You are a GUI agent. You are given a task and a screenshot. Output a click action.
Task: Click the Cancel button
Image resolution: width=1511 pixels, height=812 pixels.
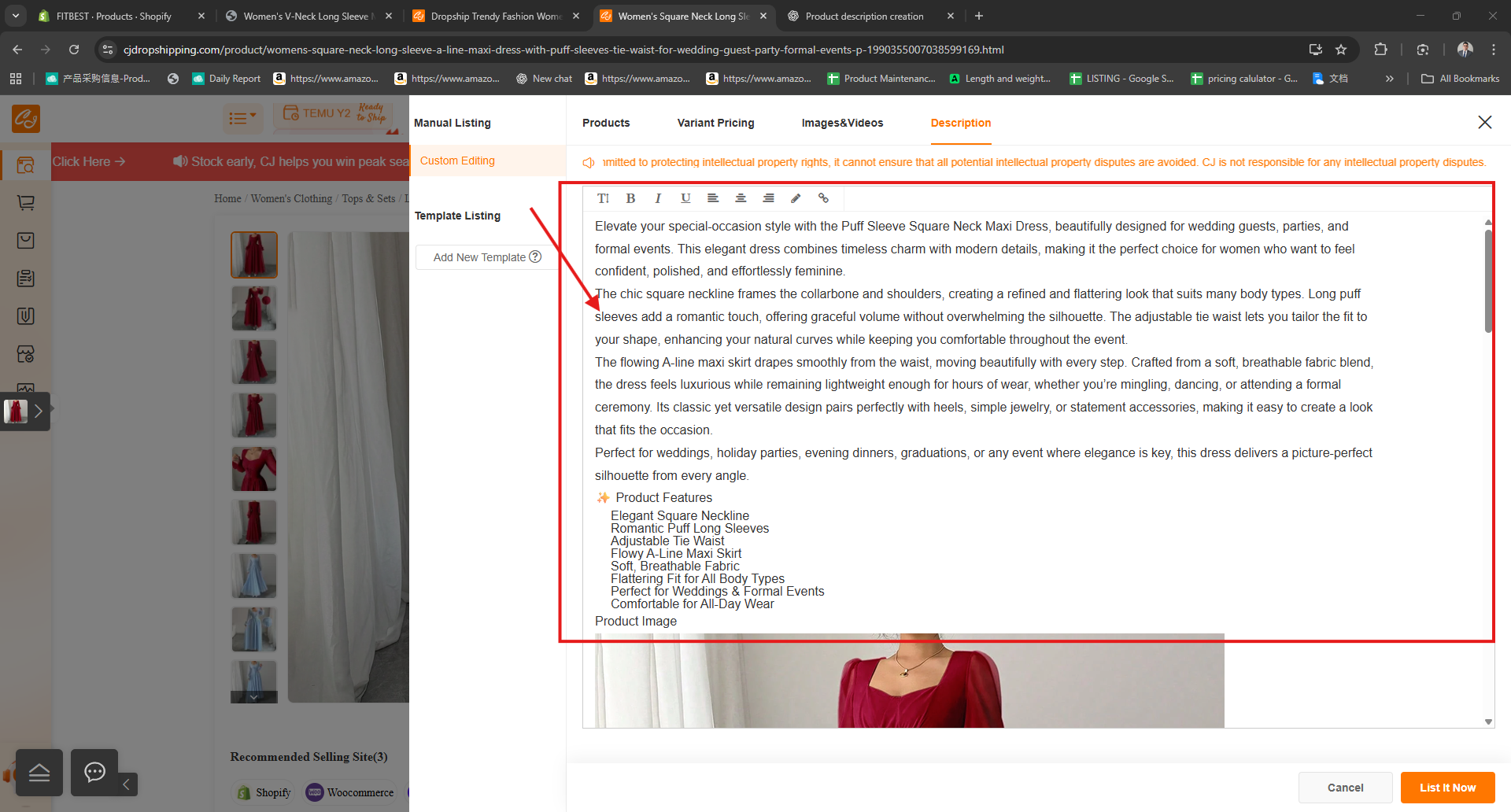click(1345, 788)
